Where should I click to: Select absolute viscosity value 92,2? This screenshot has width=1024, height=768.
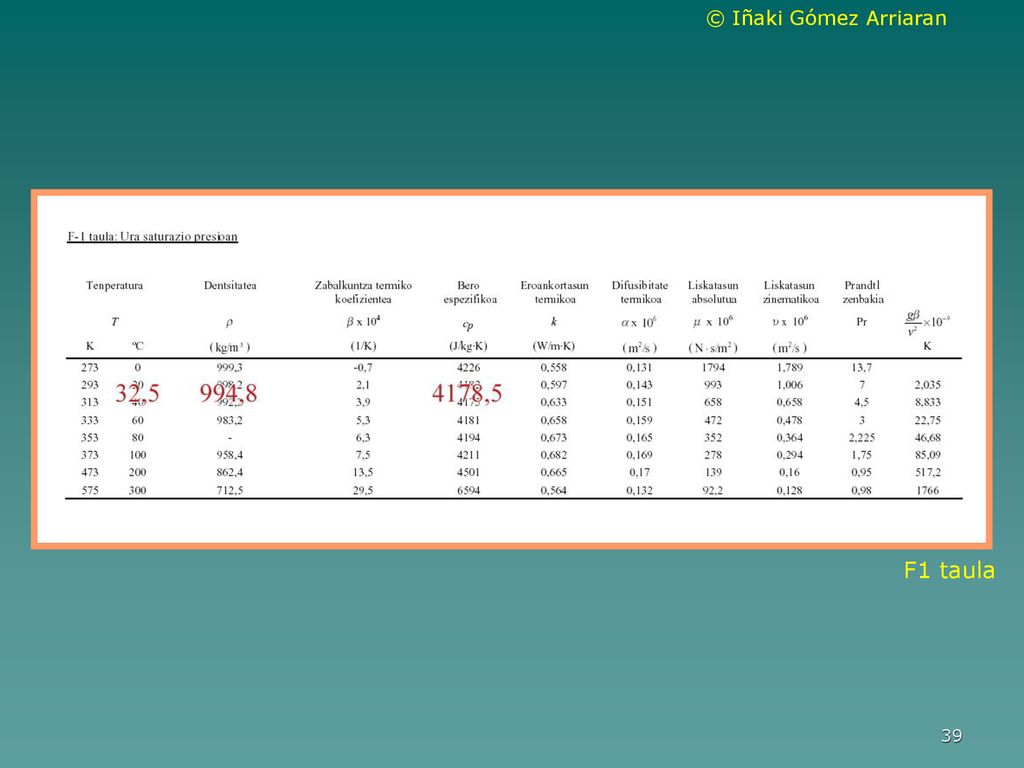pyautogui.click(x=713, y=490)
